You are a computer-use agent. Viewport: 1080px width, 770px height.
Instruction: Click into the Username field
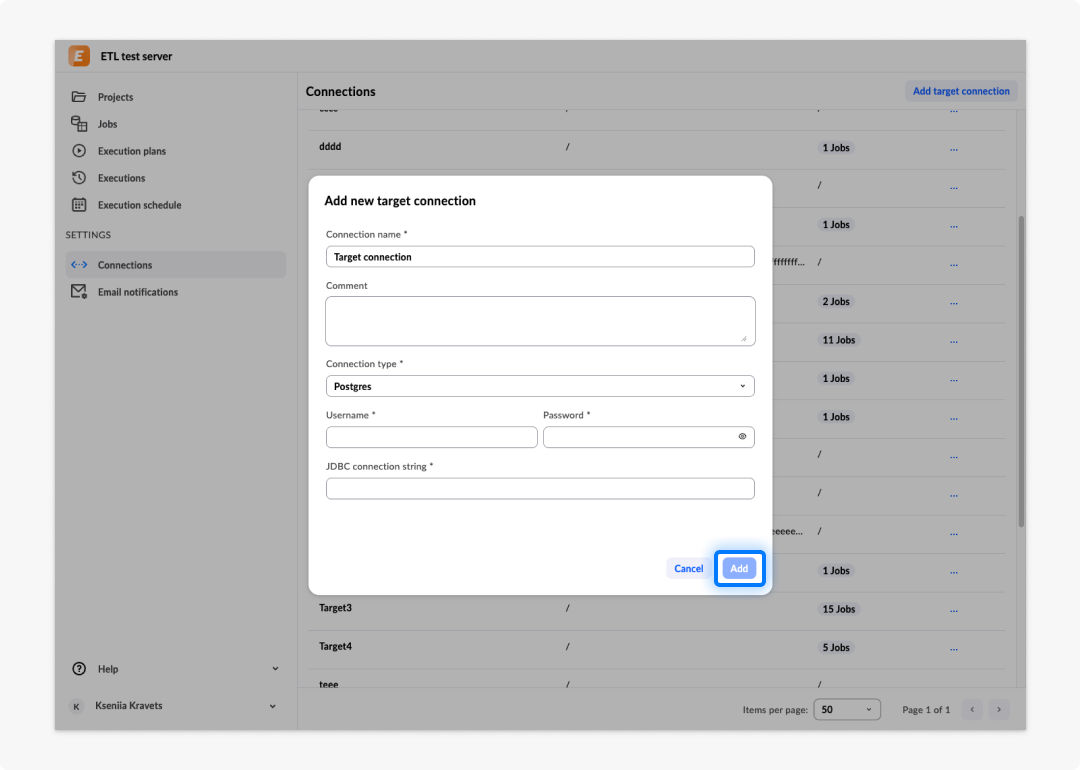coord(432,437)
